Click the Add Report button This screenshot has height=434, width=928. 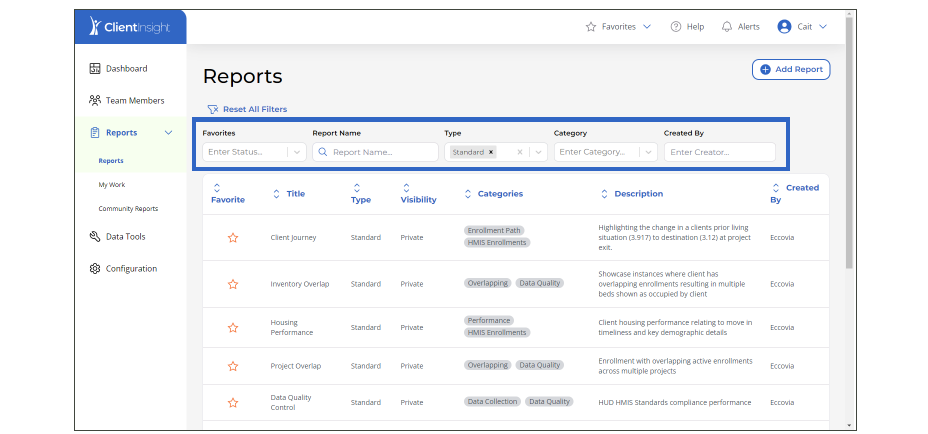tap(790, 69)
